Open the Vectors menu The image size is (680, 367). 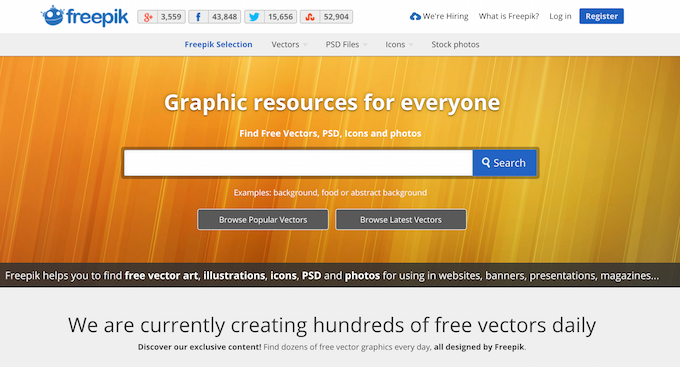pos(285,44)
